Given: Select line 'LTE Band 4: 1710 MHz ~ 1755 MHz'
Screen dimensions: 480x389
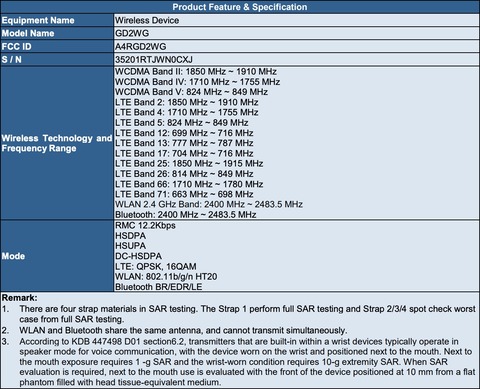Looking at the screenshot, I should tap(187, 112).
